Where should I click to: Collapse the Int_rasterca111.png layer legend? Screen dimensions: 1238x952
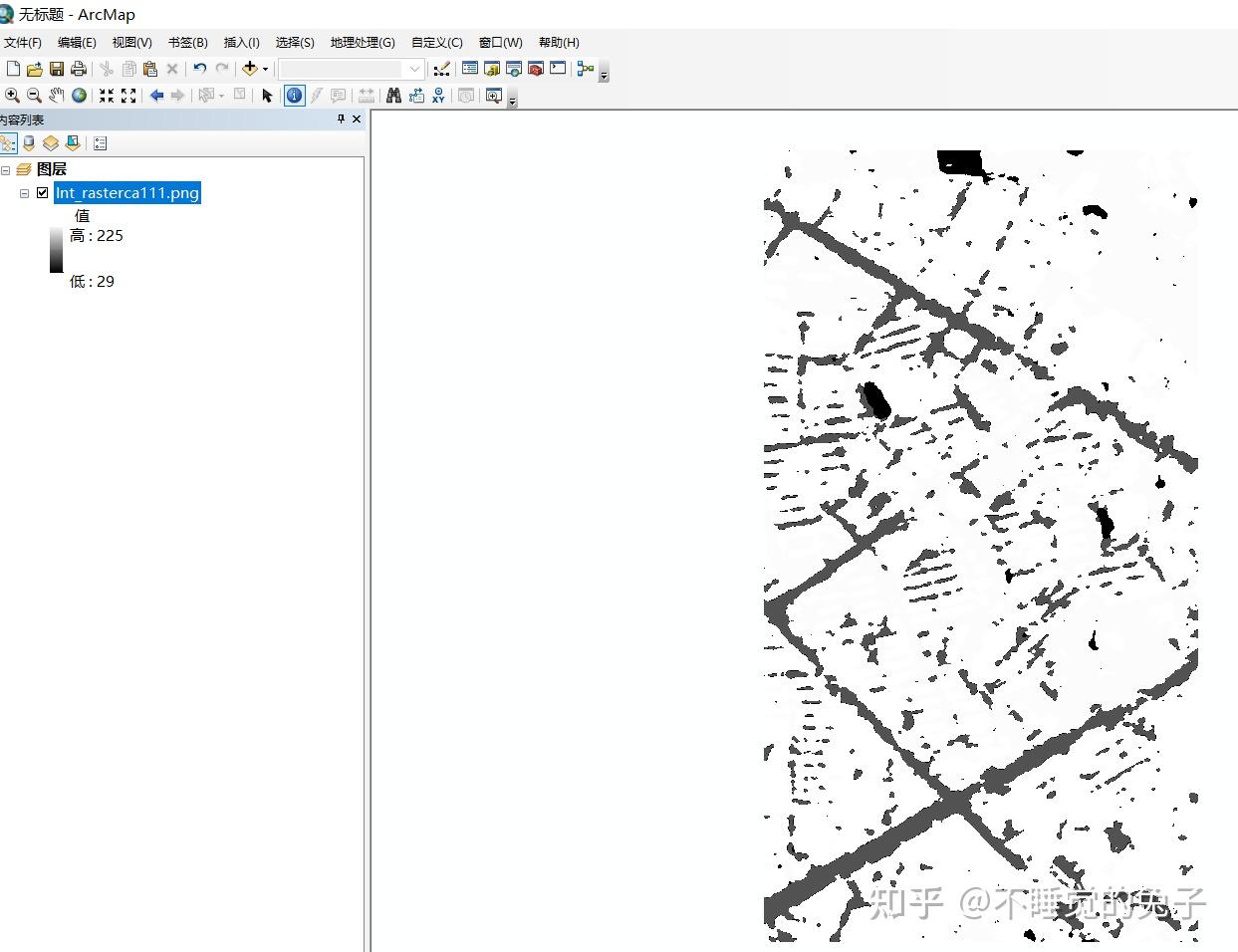(x=25, y=193)
